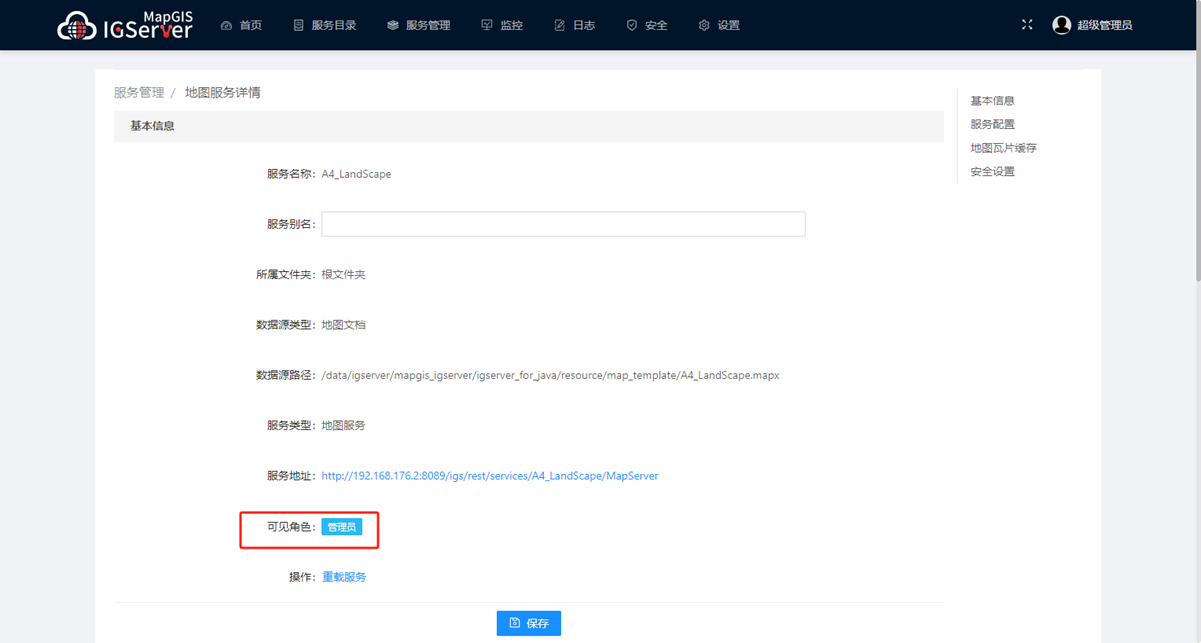
Task: Click the log edit icon
Action: 560,25
